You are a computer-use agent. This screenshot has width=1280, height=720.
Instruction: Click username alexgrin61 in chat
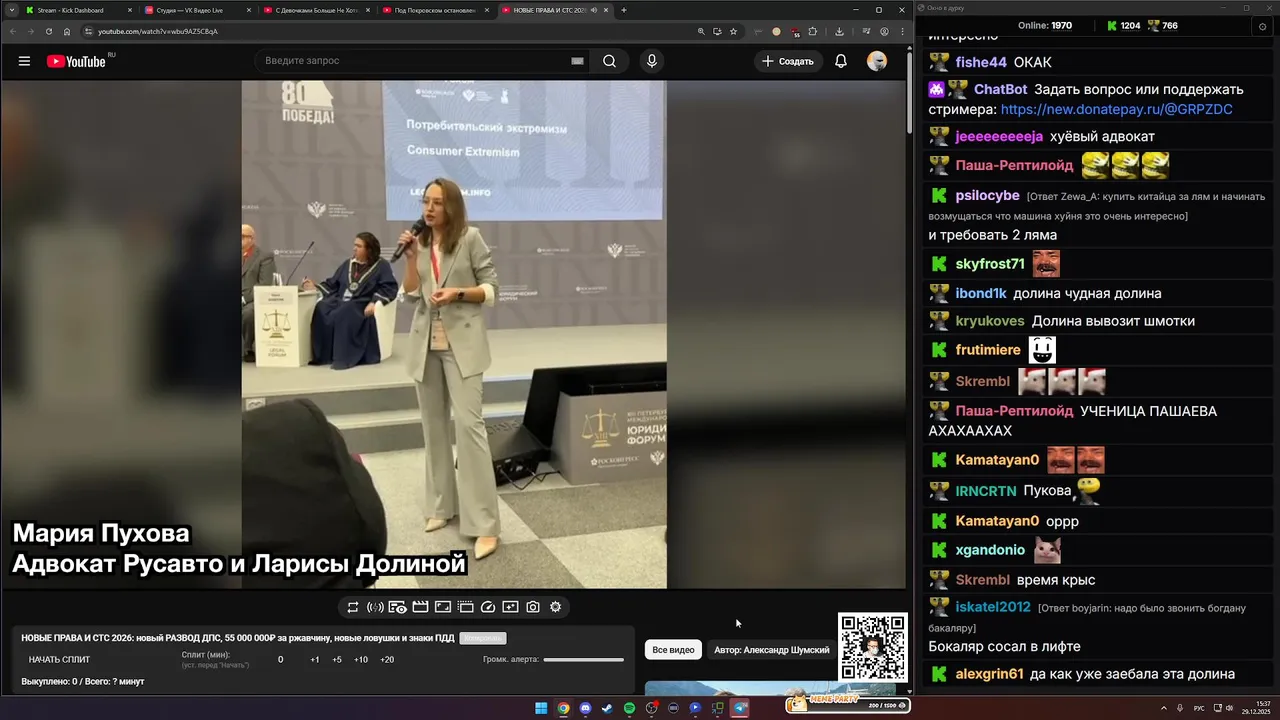pyautogui.click(x=989, y=675)
